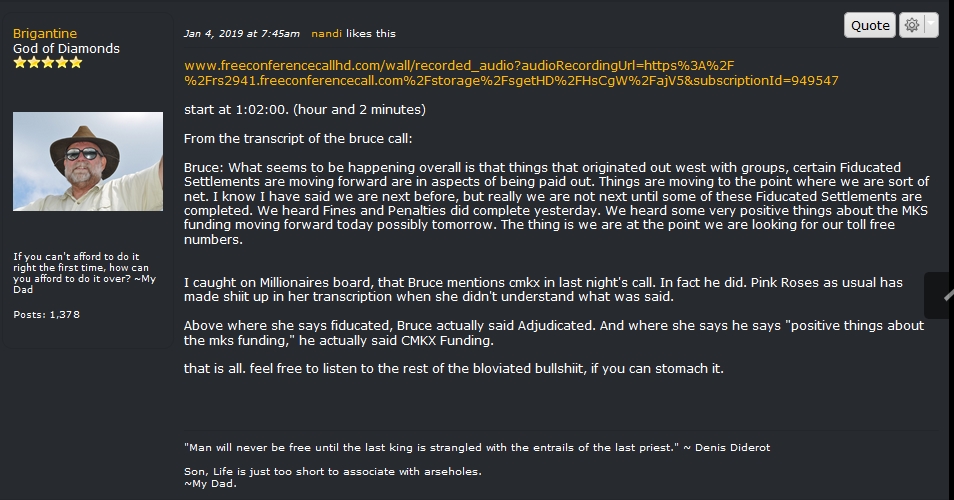Click the five gold rank stars
Image resolution: width=954 pixels, height=500 pixels.
[47, 63]
